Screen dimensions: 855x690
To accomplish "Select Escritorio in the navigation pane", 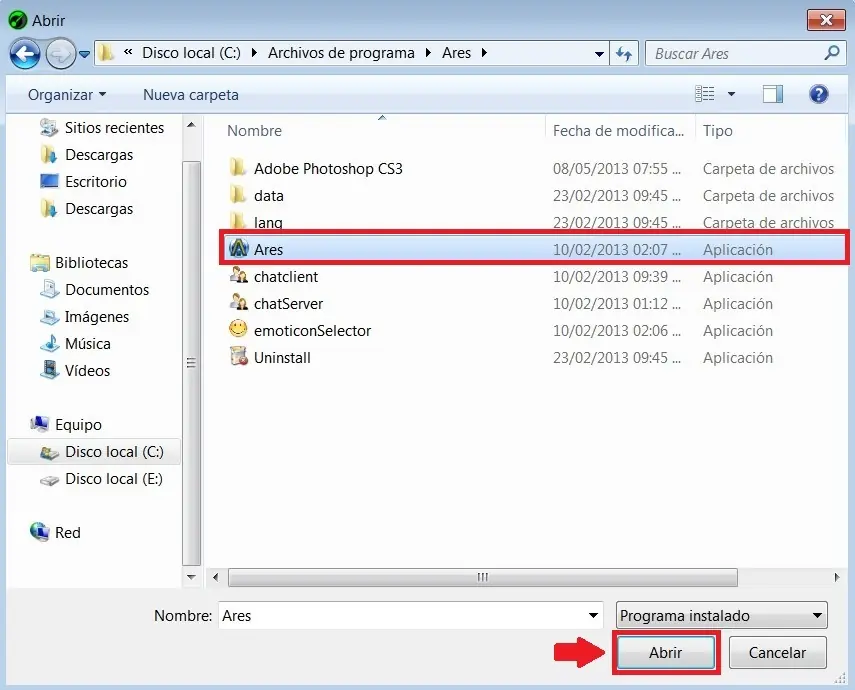I will point(83,182).
